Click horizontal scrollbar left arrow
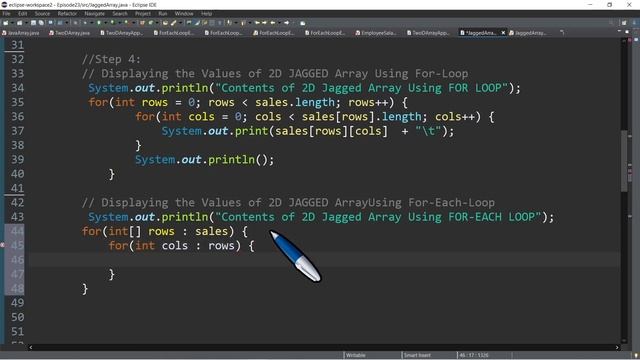 pos(31,347)
